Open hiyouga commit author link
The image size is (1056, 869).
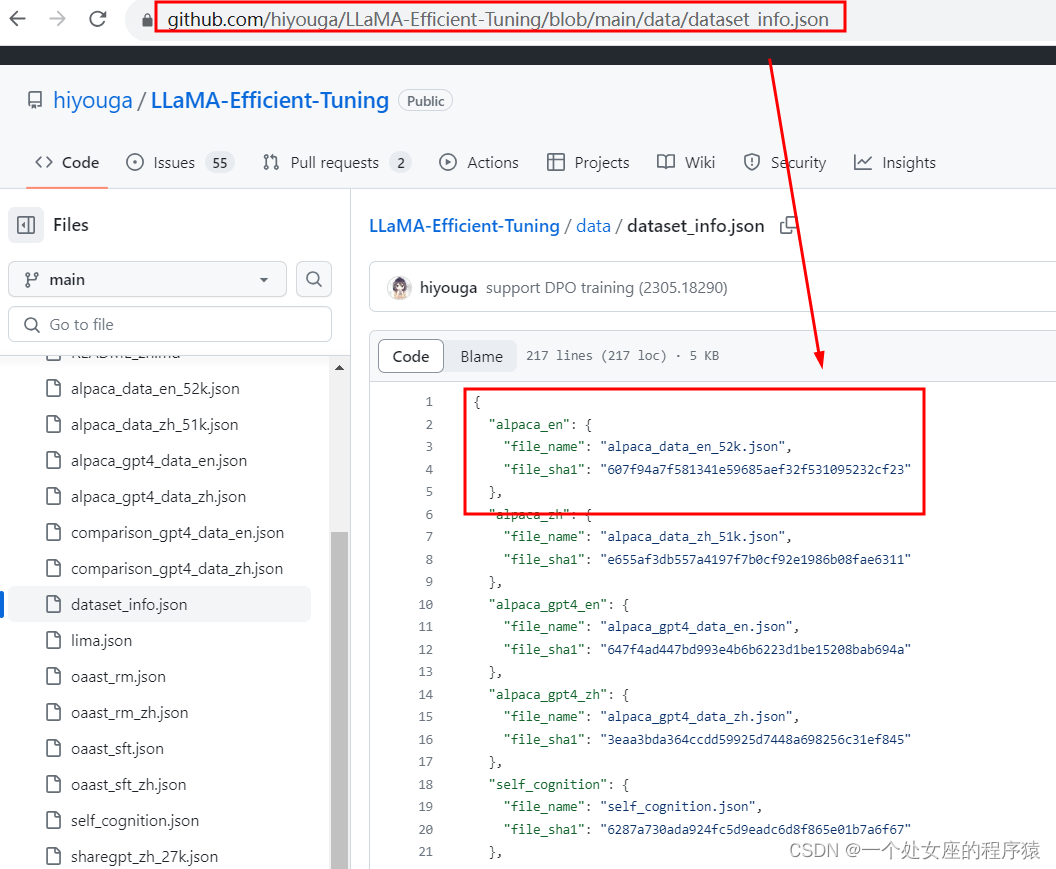pyautogui.click(x=449, y=288)
